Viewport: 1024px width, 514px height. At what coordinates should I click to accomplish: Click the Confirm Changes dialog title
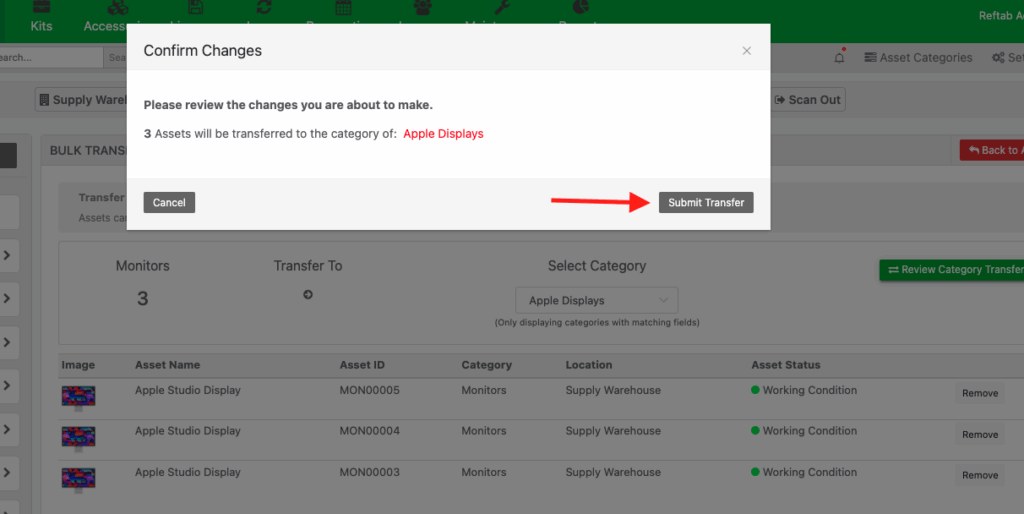click(x=202, y=51)
